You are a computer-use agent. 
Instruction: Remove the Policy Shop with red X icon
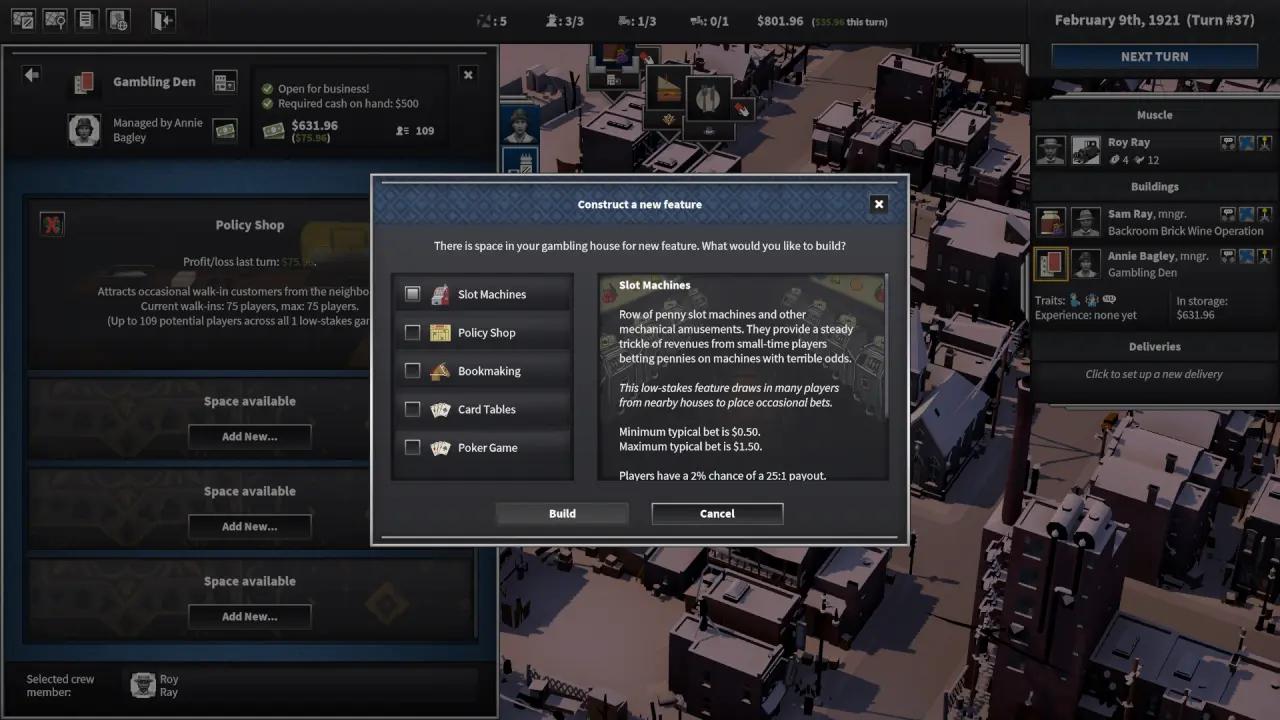click(x=52, y=225)
